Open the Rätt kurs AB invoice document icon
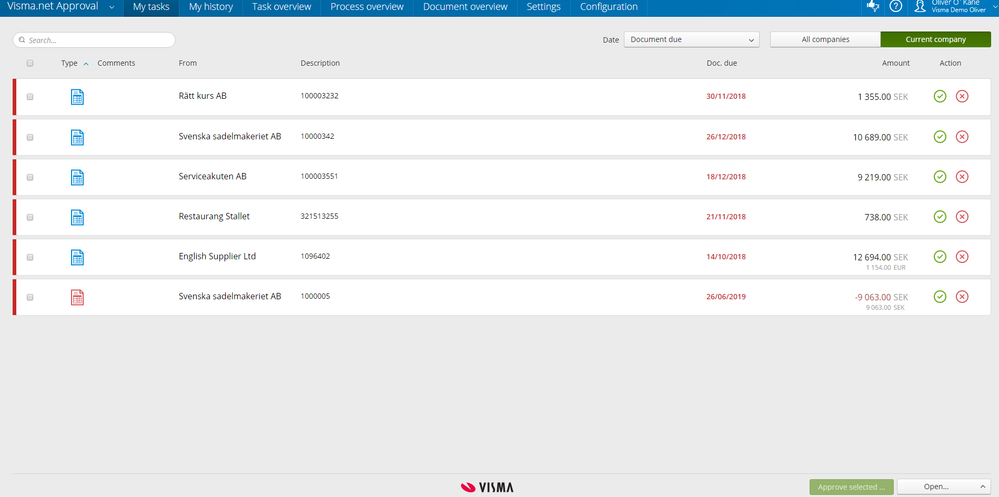The height and width of the screenshot is (497, 999). tap(77, 97)
